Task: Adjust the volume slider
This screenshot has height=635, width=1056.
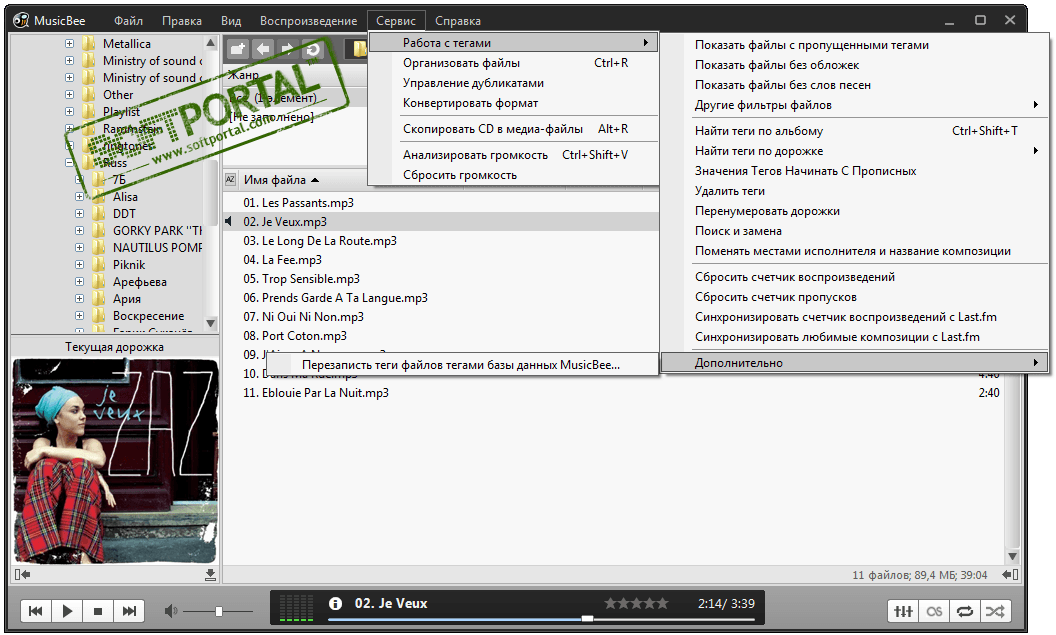Action: click(x=218, y=611)
